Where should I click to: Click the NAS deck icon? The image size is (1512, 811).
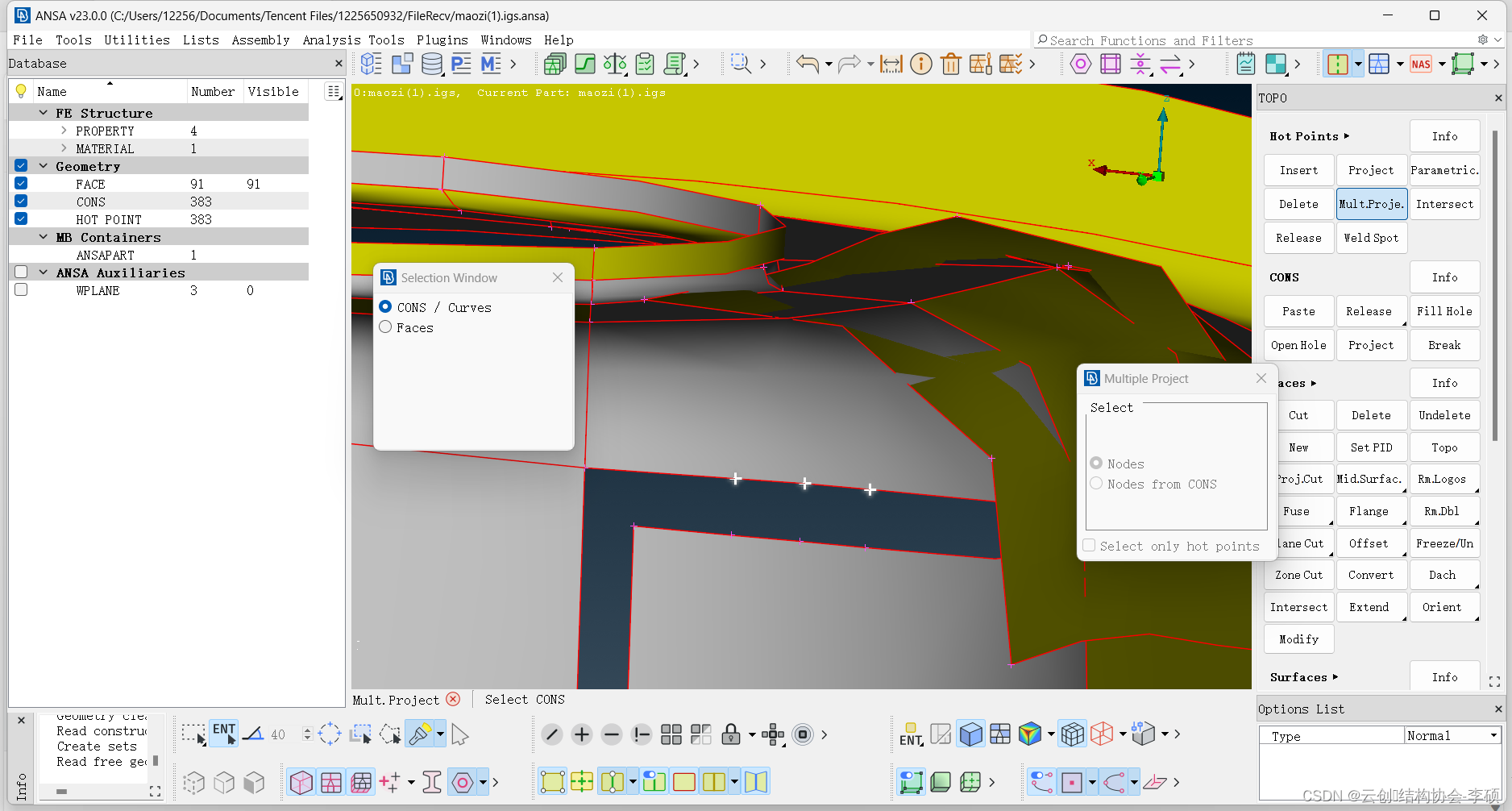pyautogui.click(x=1421, y=64)
